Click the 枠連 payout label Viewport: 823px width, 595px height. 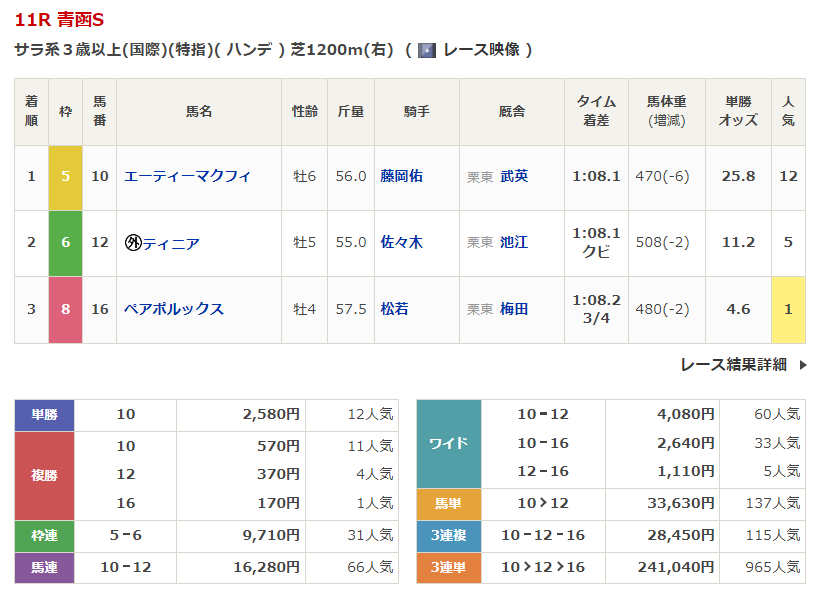pyautogui.click(x=45, y=536)
